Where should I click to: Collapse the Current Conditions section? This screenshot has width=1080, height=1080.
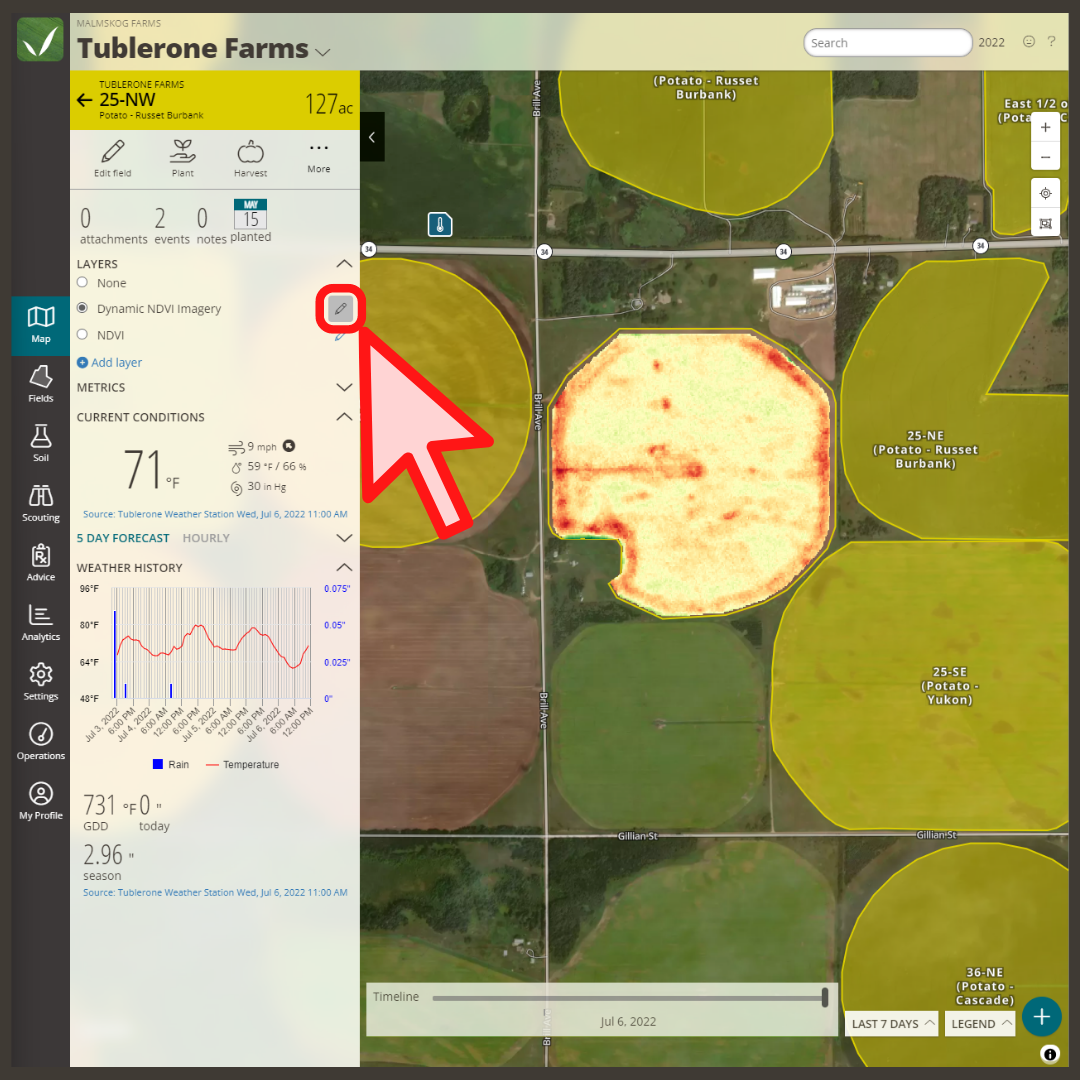344,417
